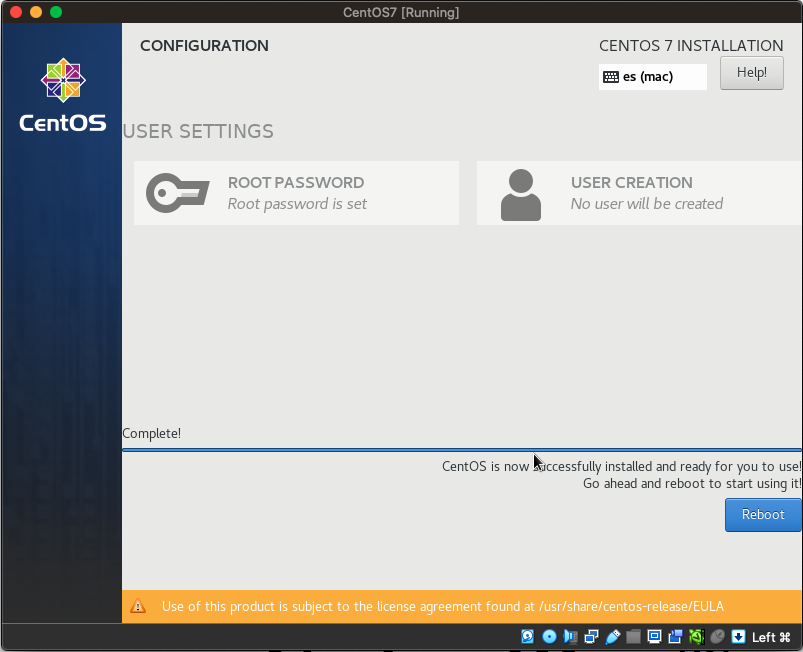Image resolution: width=803 pixels, height=652 pixels.
Task: Click the CentOS logo in sidebar
Action: [62, 96]
